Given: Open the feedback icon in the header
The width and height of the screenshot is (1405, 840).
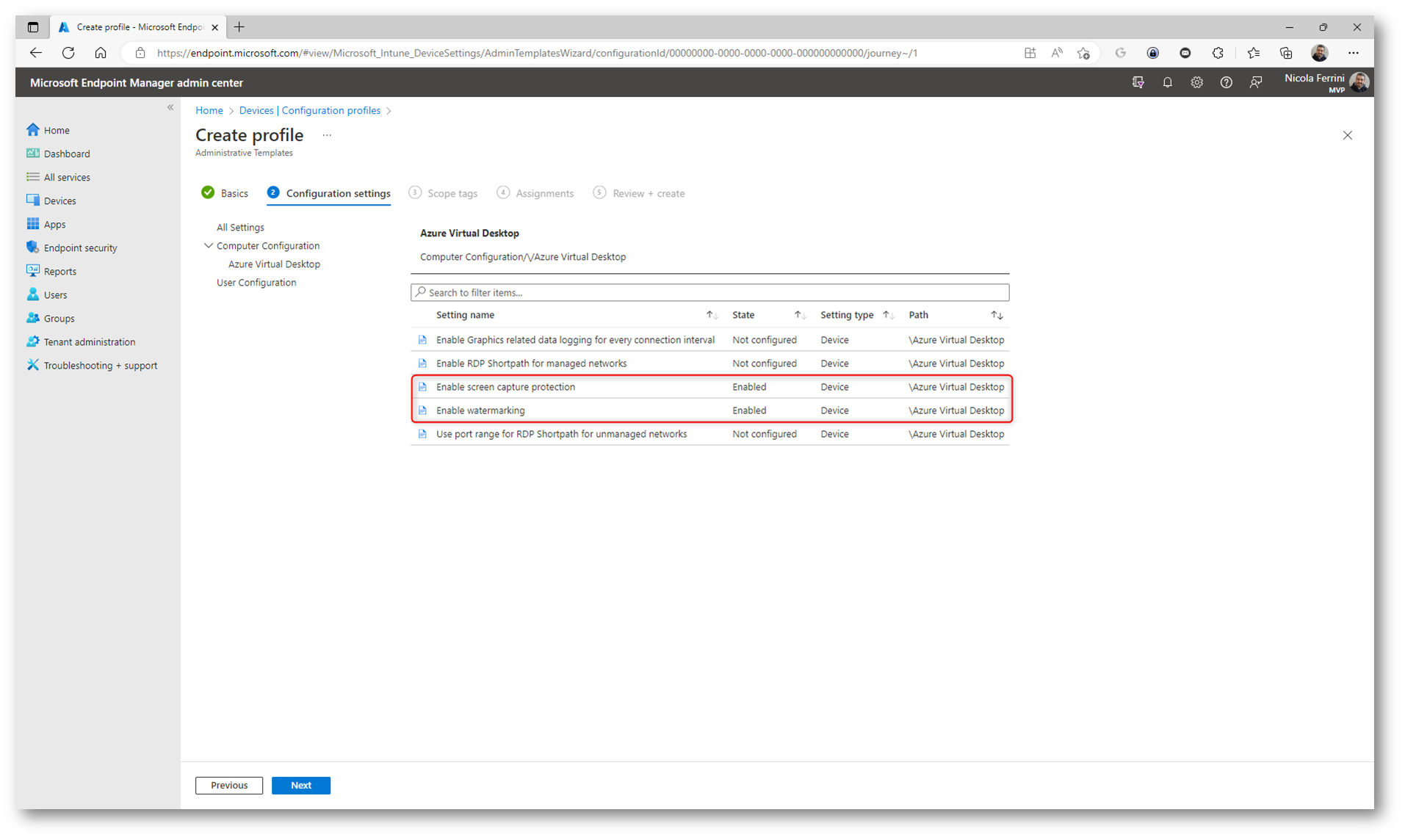Looking at the screenshot, I should pyautogui.click(x=1255, y=82).
